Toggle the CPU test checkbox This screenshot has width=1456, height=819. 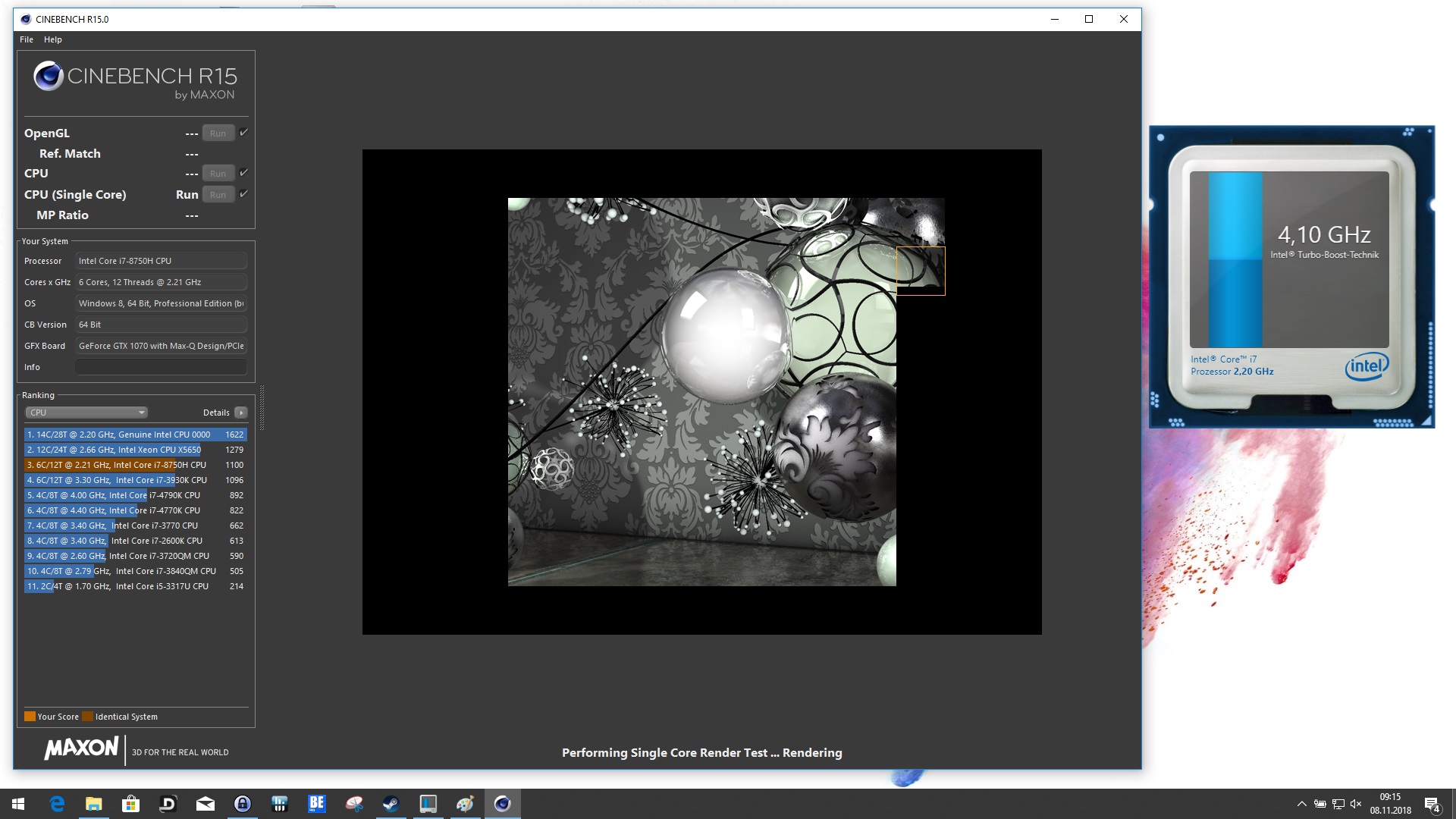point(243,173)
